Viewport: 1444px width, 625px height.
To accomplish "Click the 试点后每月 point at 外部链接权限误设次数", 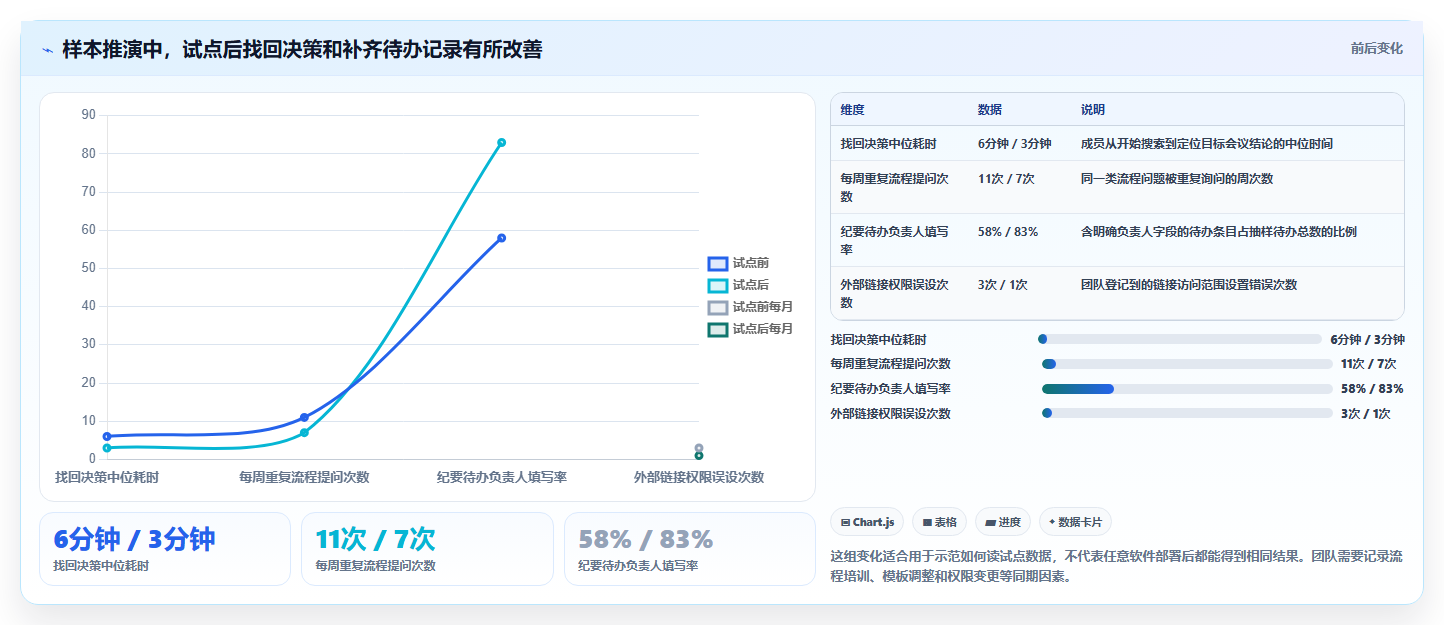I will [x=698, y=455].
